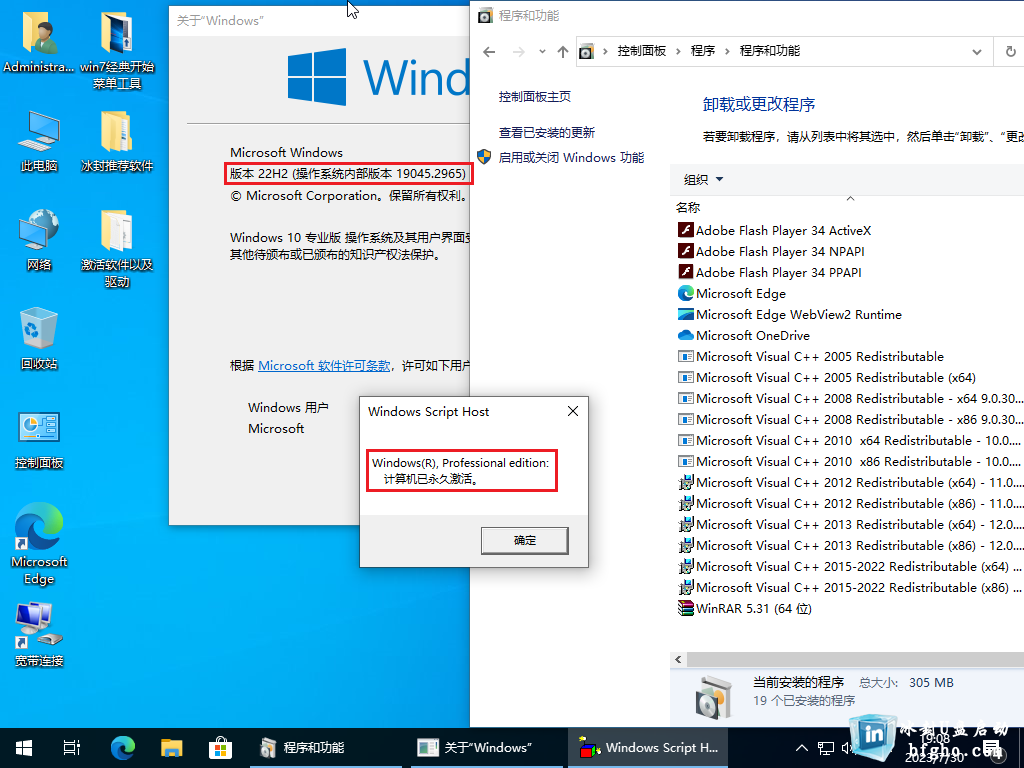Image resolution: width=1024 pixels, height=768 pixels.
Task: Click the horizontal scrollbar left arrow
Action: [x=680, y=660]
